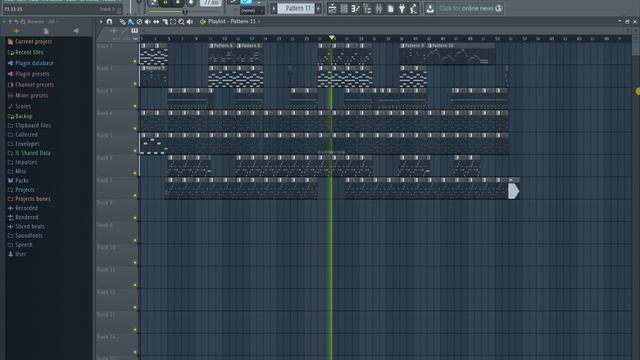
Task: Click the page icon next to the Mixer icon
Action: [x=391, y=9]
